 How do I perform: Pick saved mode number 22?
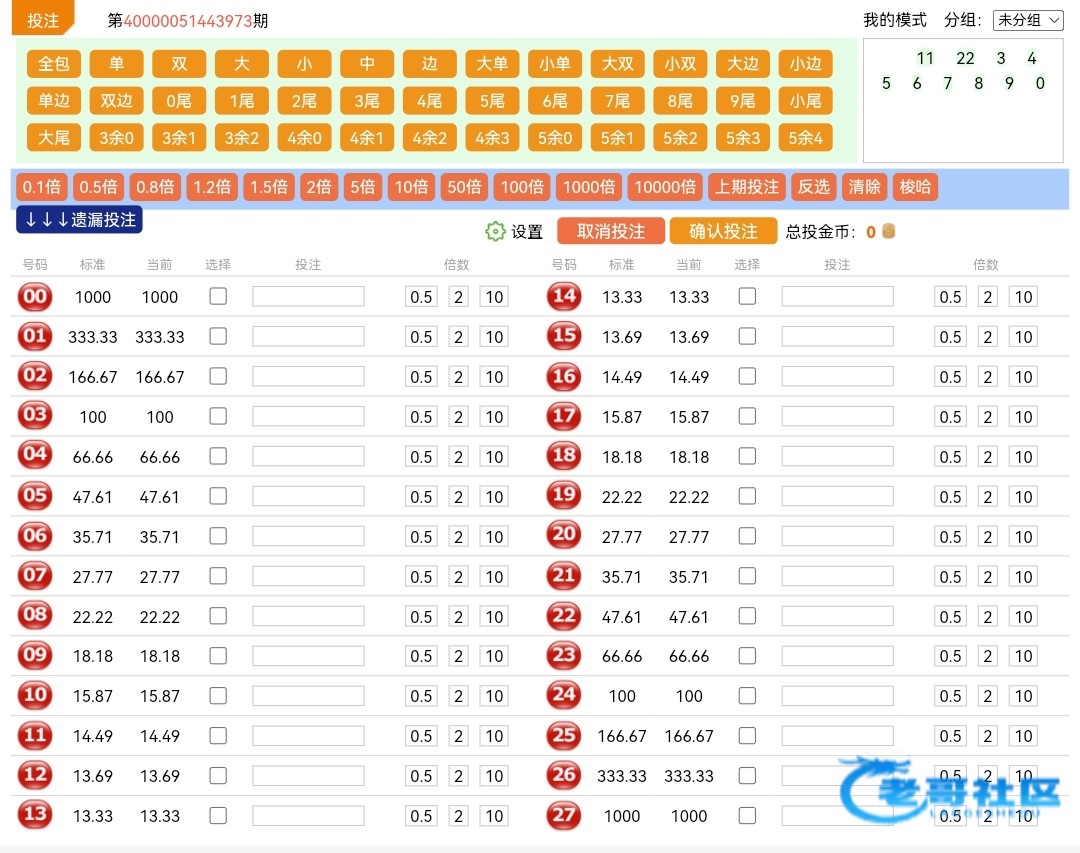965,58
